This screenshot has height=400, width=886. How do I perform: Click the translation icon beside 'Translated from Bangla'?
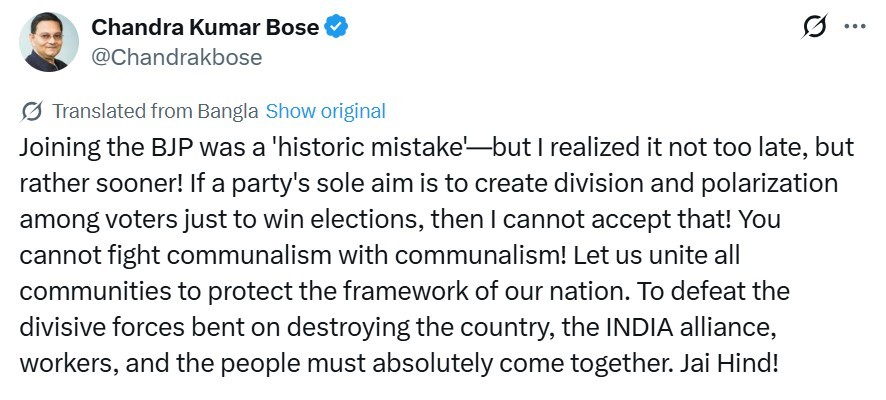(32, 111)
